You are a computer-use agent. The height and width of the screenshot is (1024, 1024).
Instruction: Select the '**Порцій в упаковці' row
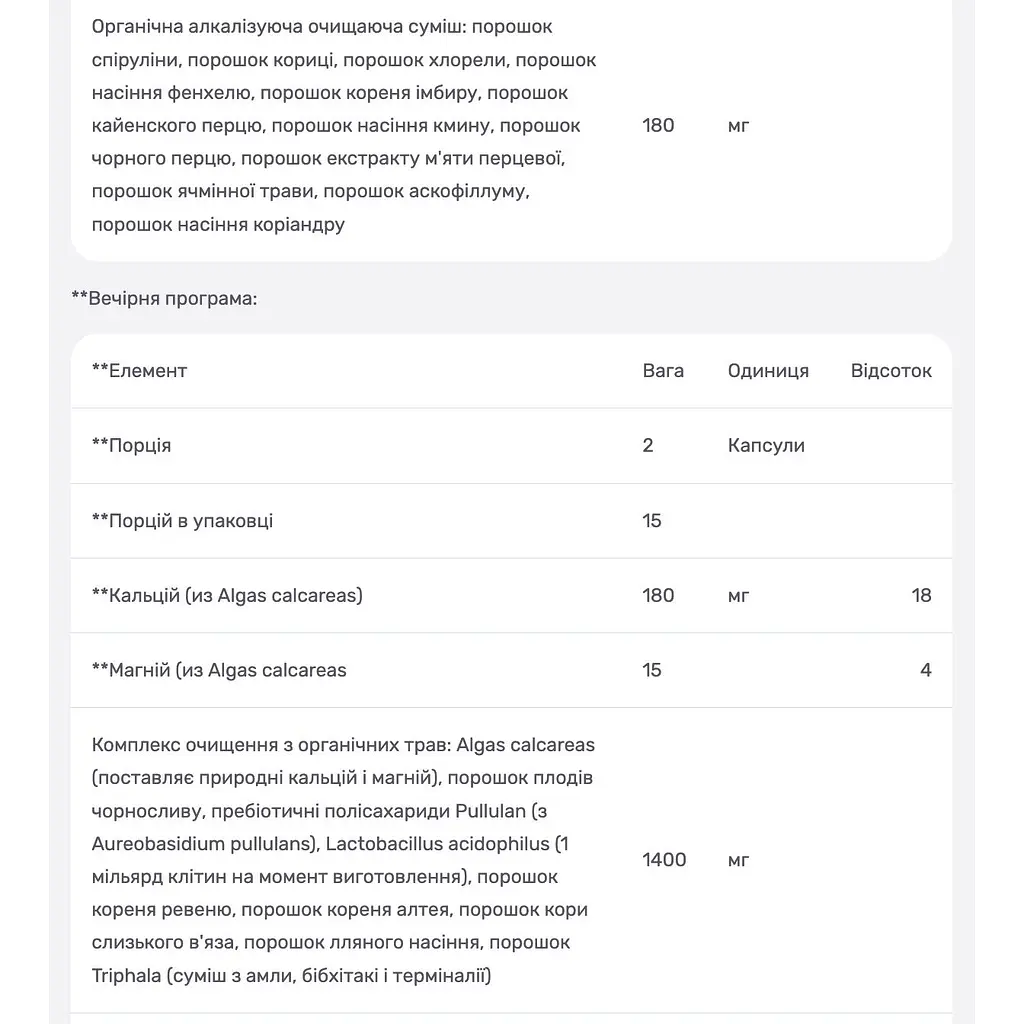tap(511, 521)
